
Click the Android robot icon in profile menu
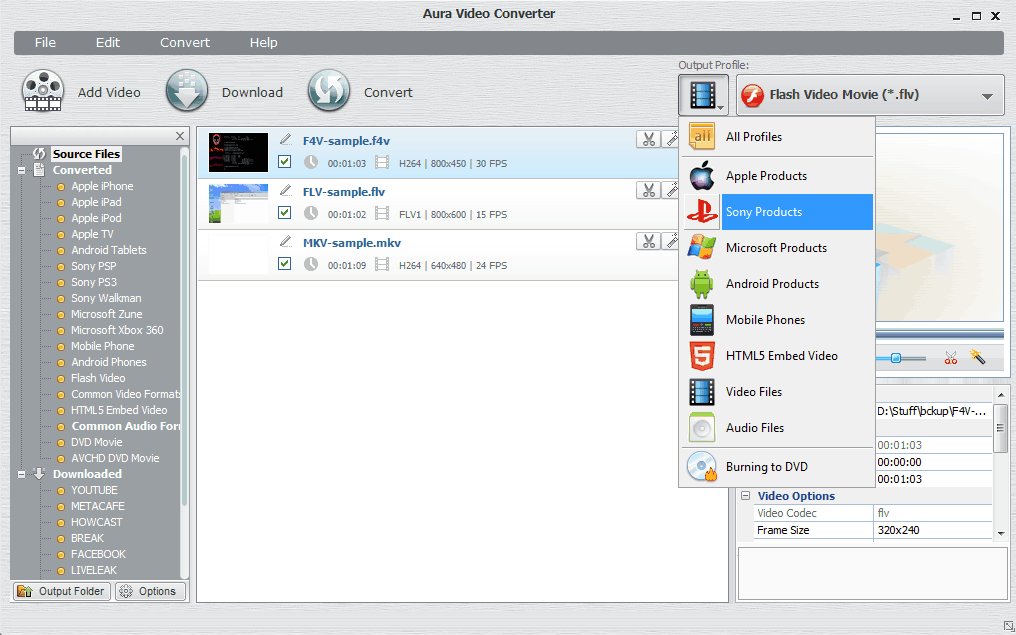[x=702, y=284]
